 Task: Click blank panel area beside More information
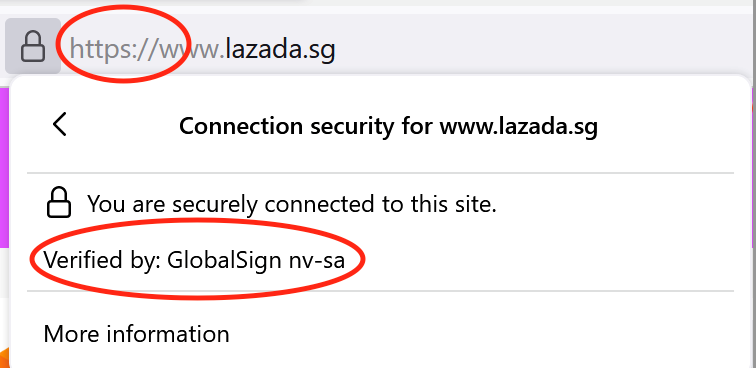(x=482, y=334)
